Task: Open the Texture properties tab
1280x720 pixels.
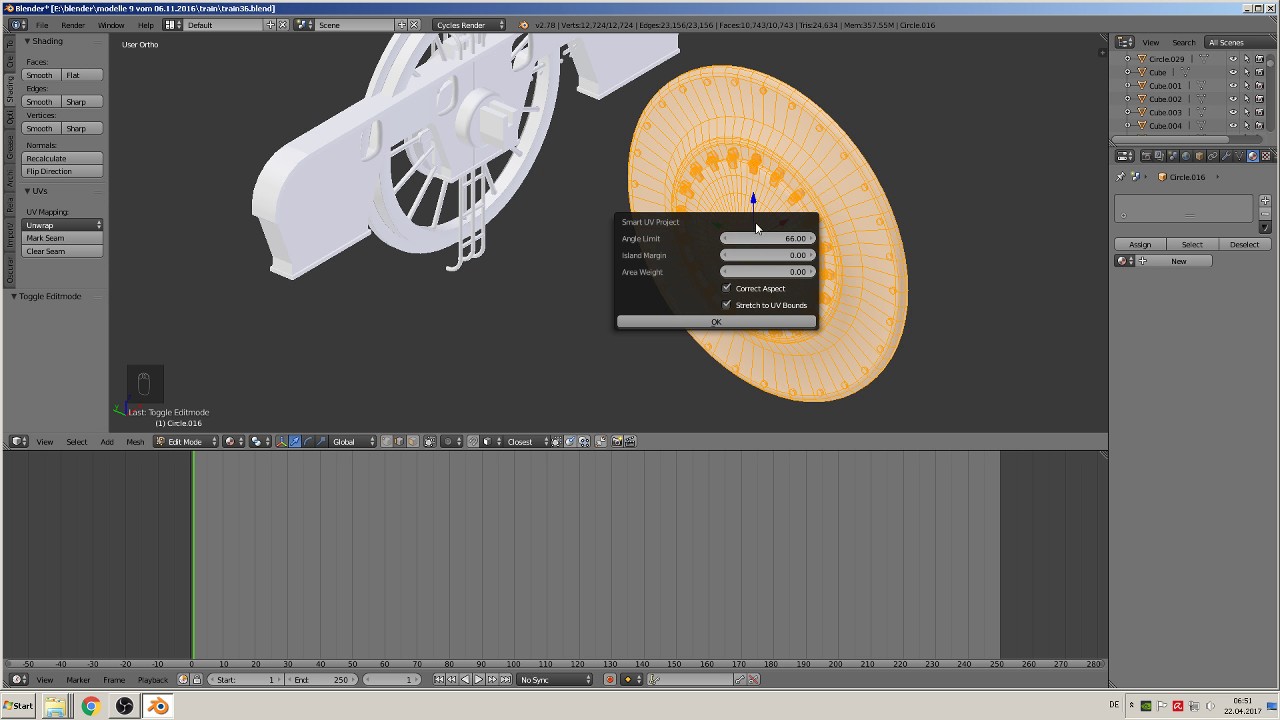Action: coord(1265,156)
